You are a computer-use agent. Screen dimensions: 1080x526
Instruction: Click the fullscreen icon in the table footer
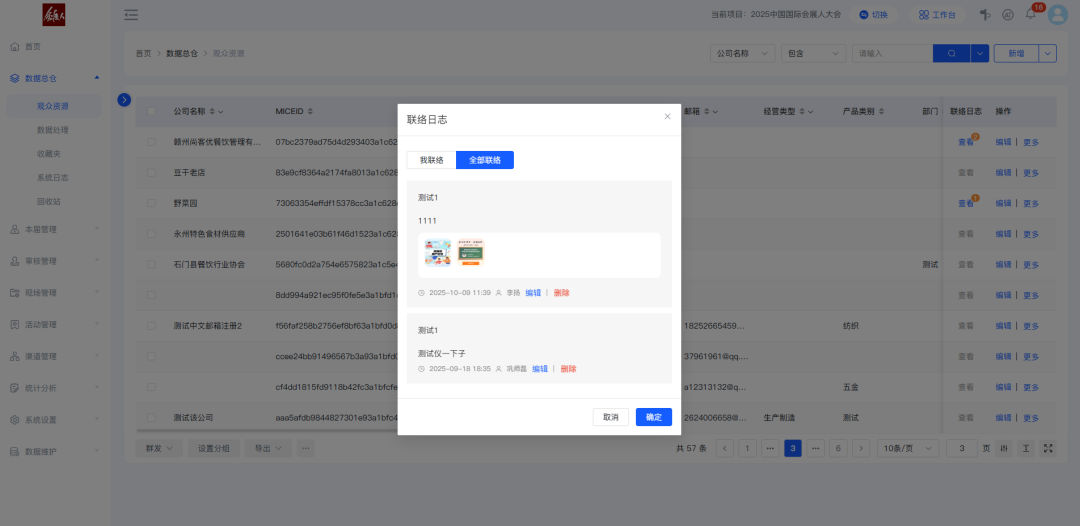click(1047, 448)
